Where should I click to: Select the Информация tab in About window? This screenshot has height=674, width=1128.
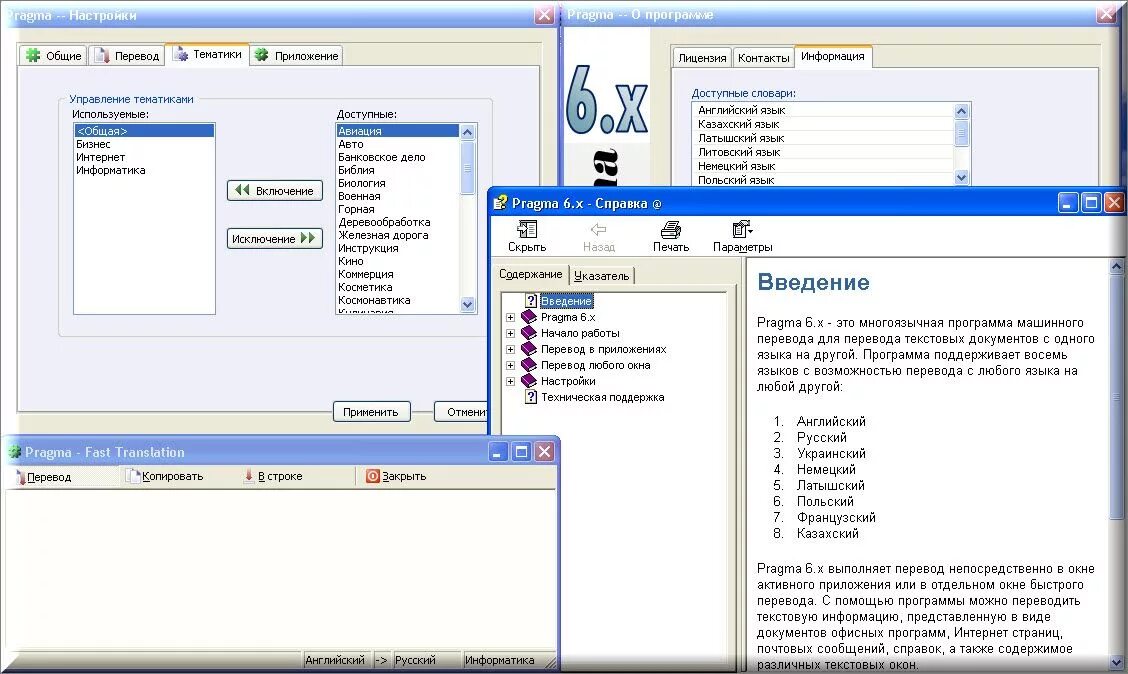833,56
